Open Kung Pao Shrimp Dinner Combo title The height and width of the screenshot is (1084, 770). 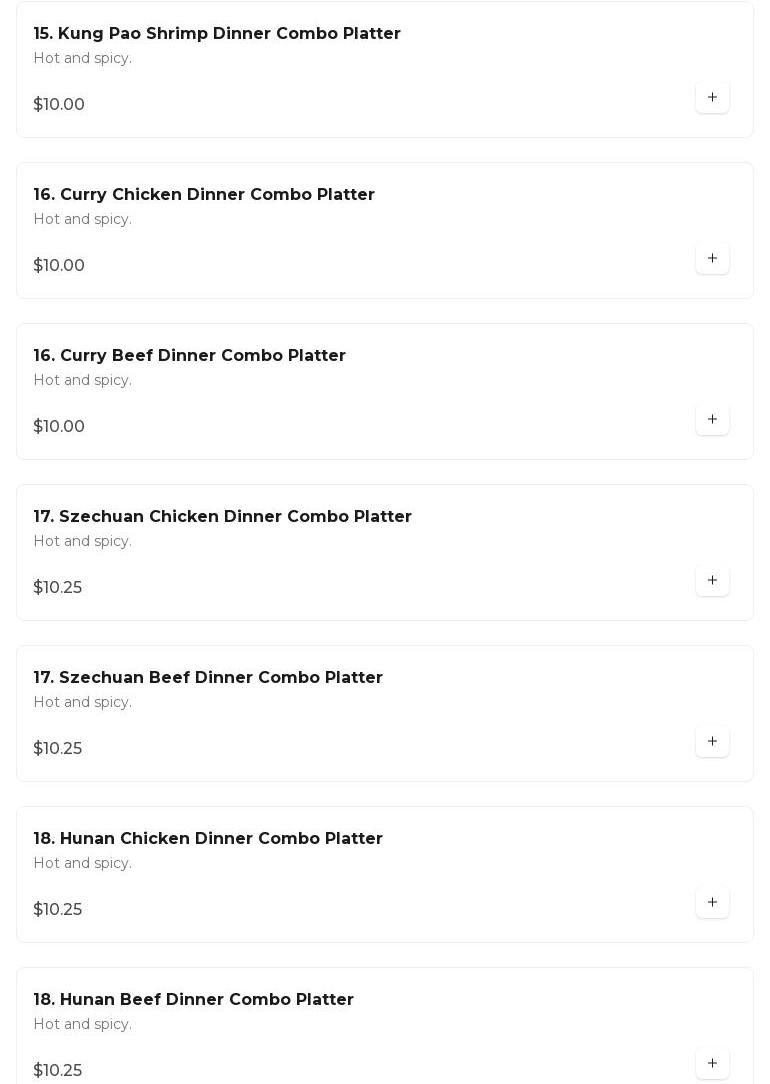click(217, 34)
